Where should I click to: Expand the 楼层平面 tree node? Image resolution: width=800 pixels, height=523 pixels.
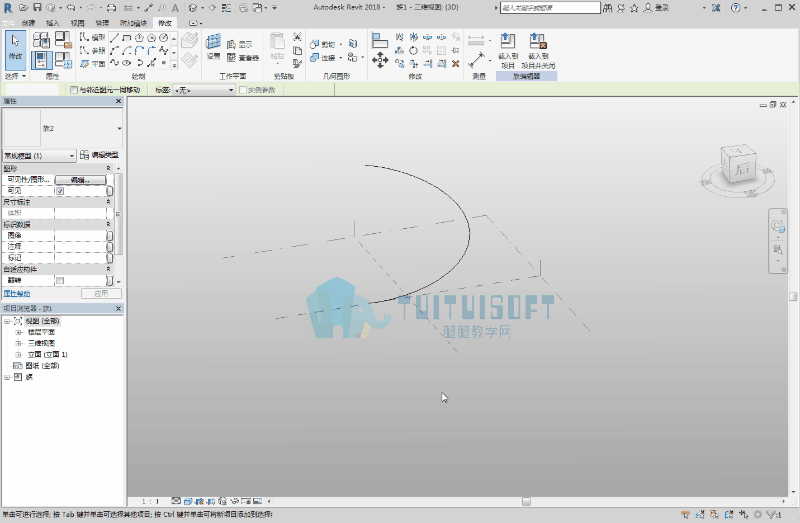[18, 332]
